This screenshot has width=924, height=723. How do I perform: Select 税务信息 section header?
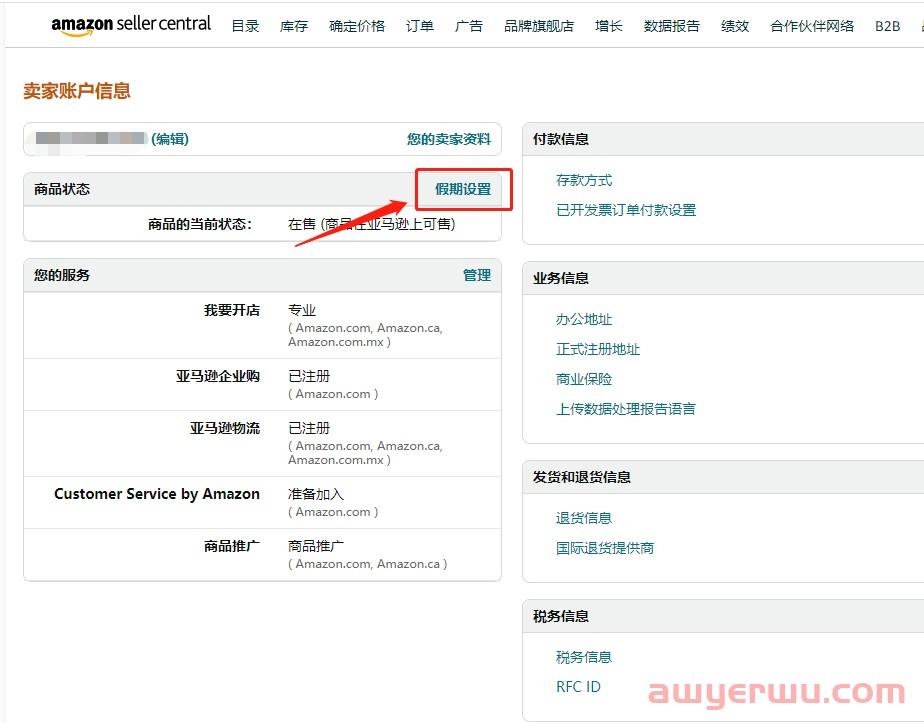[560, 616]
